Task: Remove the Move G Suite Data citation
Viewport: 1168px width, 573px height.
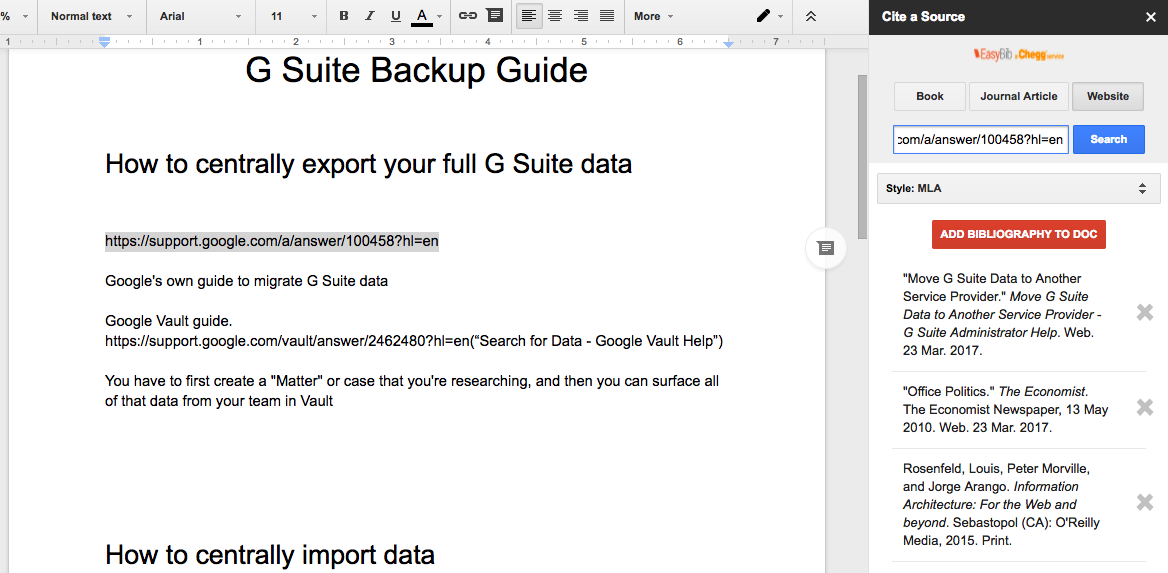Action: [1145, 313]
